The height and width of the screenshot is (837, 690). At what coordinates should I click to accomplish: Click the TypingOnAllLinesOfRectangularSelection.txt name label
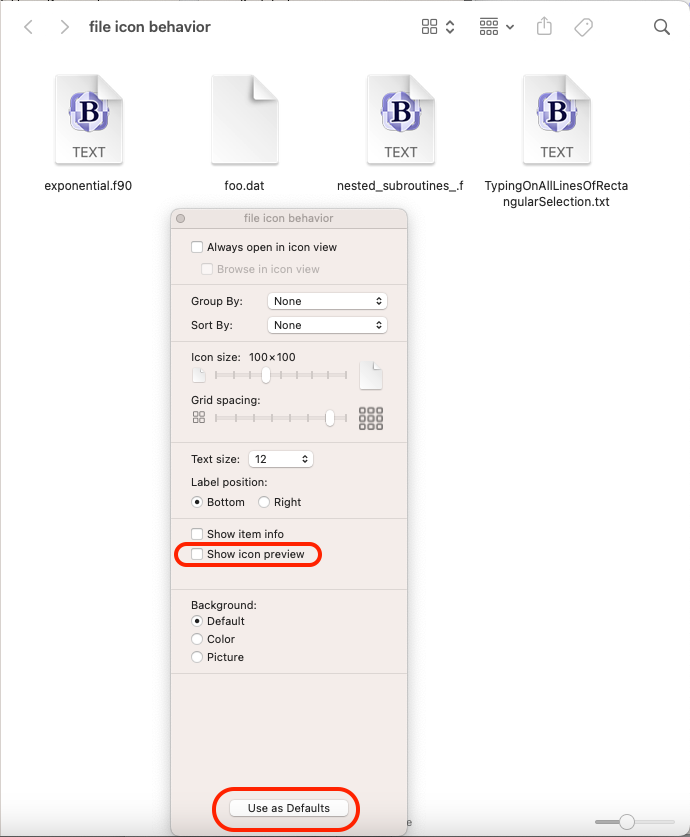[556, 194]
